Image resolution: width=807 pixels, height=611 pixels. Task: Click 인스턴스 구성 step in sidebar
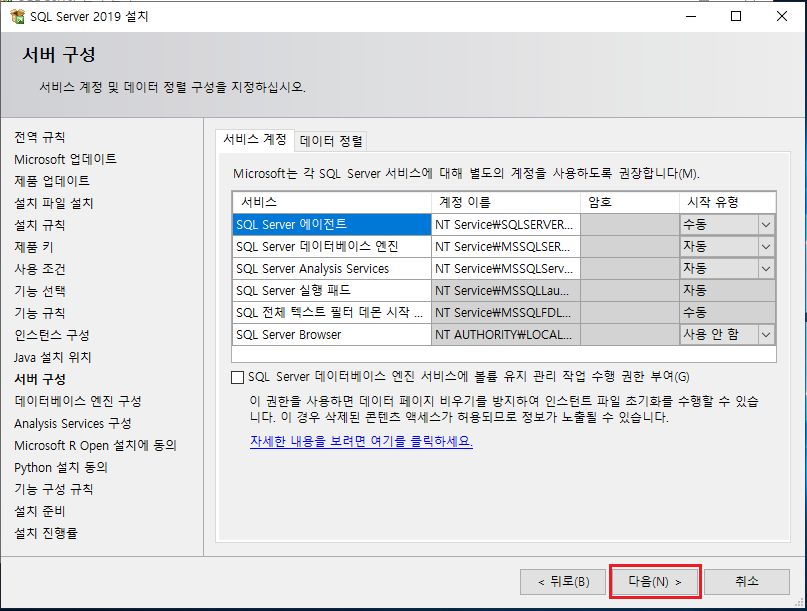[x=52, y=336]
